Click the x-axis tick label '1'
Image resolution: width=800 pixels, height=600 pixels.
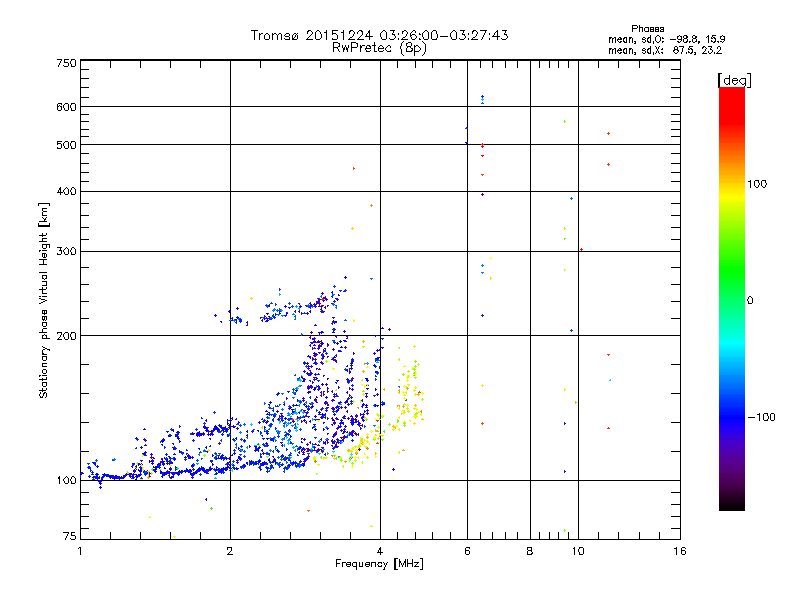80,551
